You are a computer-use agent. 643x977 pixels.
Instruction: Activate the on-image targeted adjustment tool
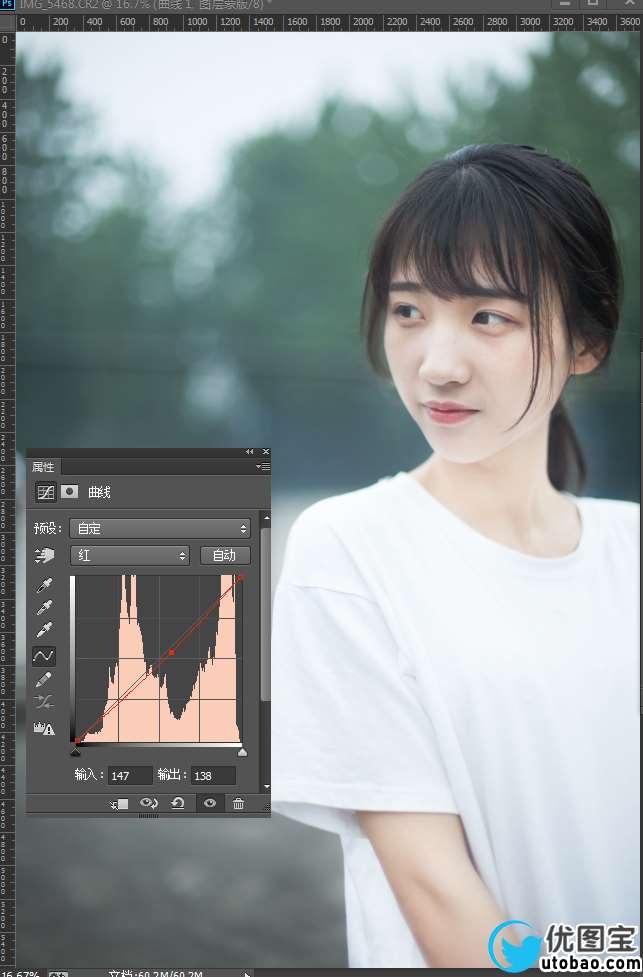coord(45,556)
